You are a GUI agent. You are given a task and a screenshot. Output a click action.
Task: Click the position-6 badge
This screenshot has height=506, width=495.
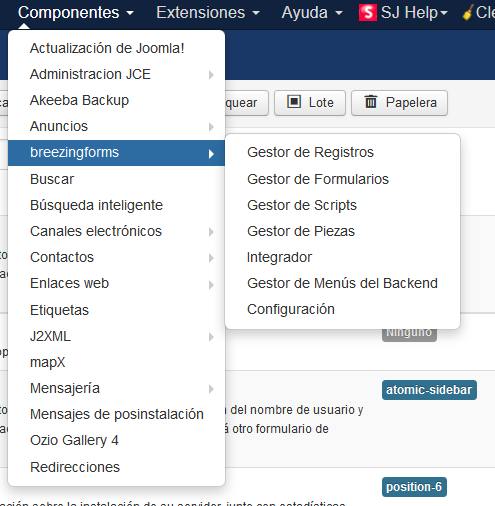[414, 487]
